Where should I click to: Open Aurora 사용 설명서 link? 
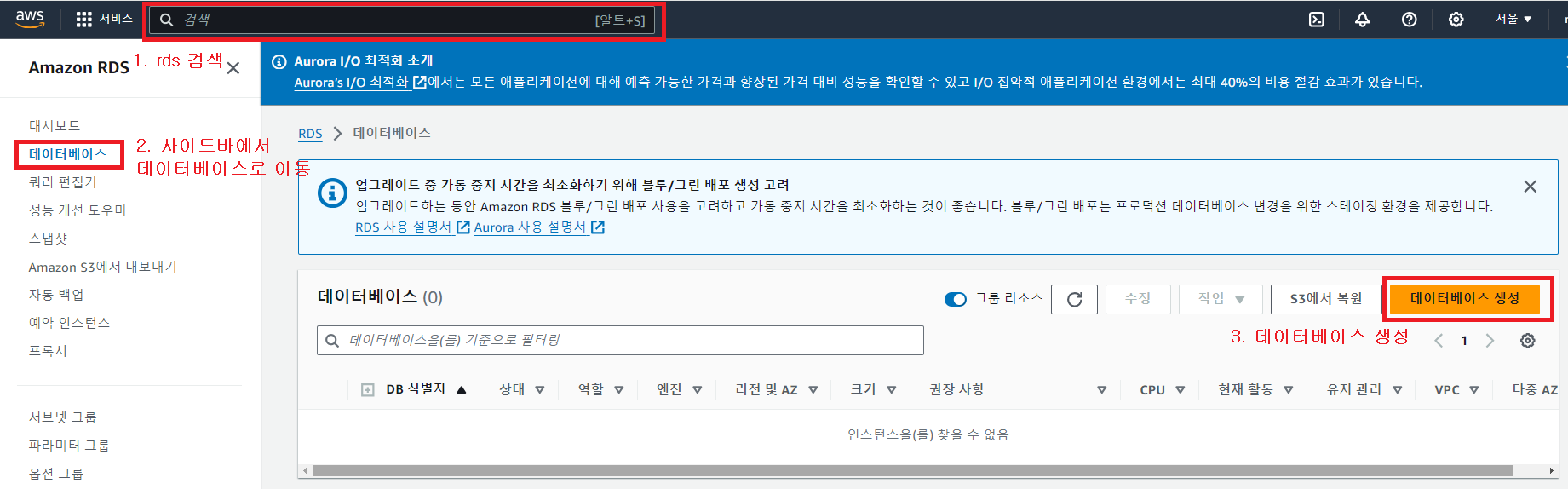pyautogui.click(x=539, y=227)
